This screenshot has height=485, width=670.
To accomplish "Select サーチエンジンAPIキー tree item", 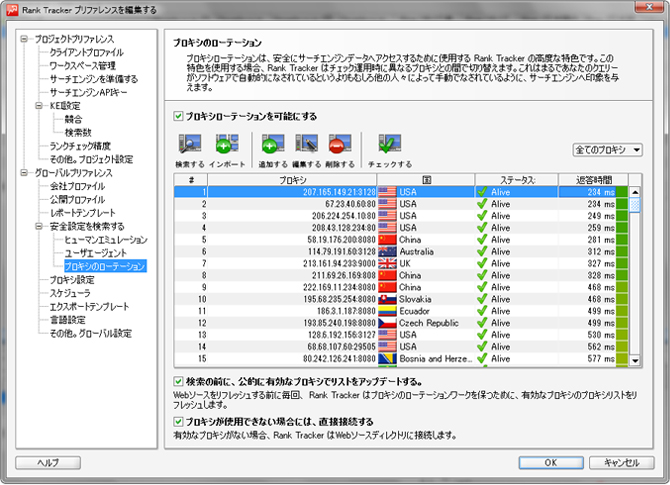I will (x=88, y=92).
